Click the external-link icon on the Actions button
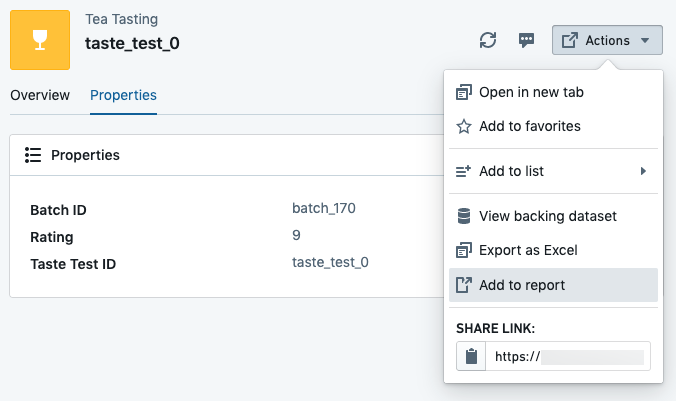Screen dimensions: 676x401 570,40
